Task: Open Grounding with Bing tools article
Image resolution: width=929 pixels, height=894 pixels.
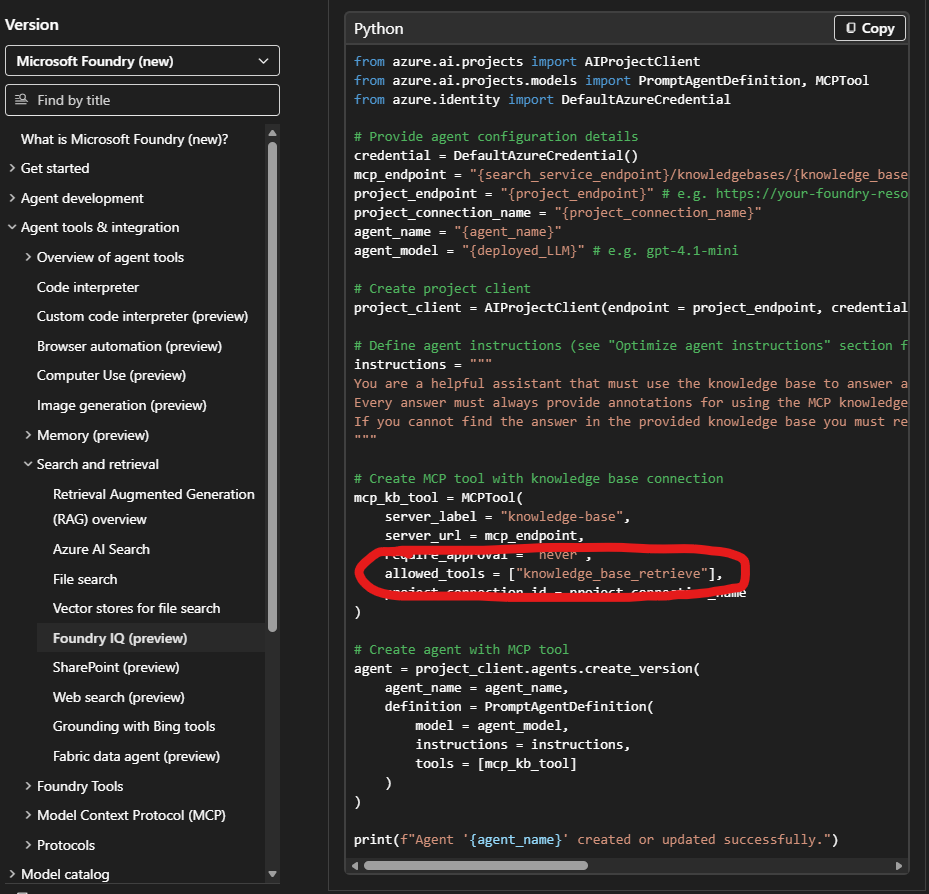Action: point(134,726)
